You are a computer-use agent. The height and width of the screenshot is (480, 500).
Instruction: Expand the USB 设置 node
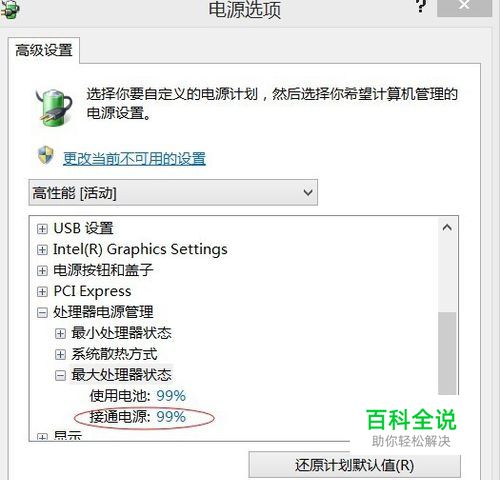[42, 229]
